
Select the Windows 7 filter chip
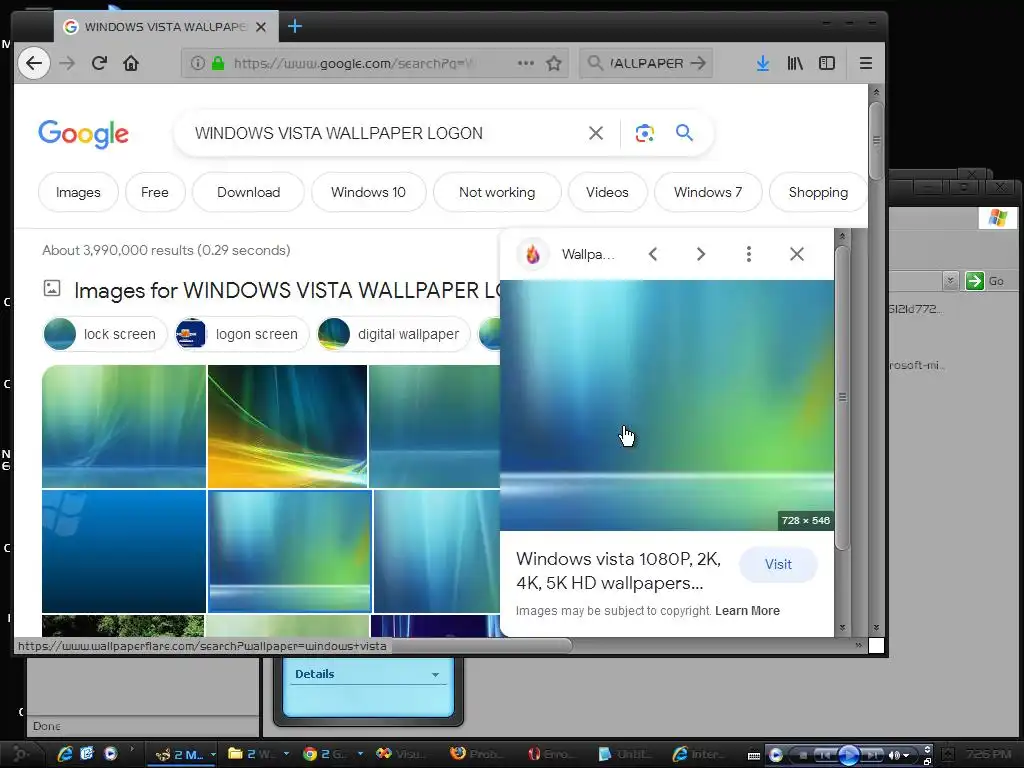[x=708, y=192]
